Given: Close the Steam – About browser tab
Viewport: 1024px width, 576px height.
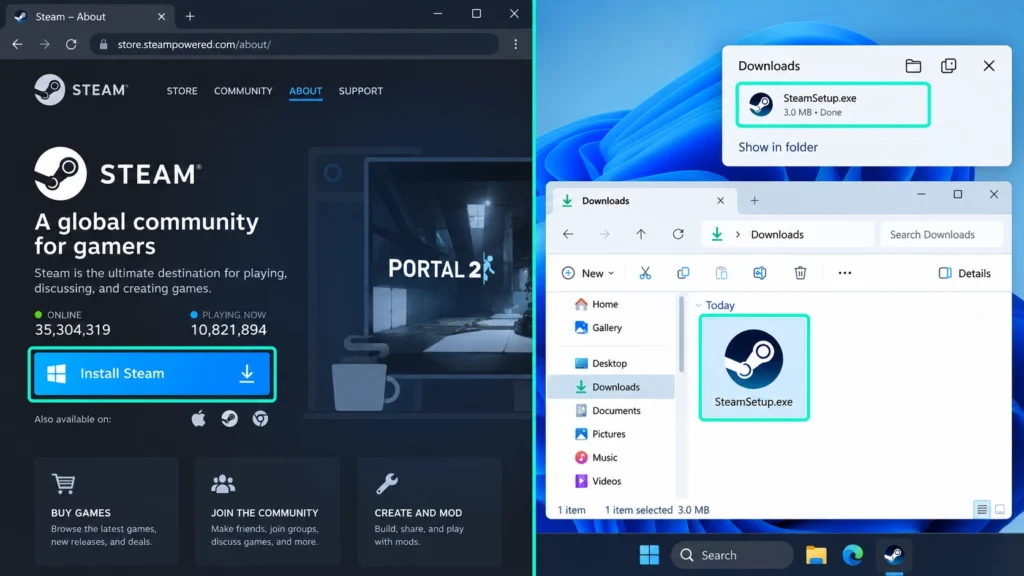Looking at the screenshot, I should (161, 16).
